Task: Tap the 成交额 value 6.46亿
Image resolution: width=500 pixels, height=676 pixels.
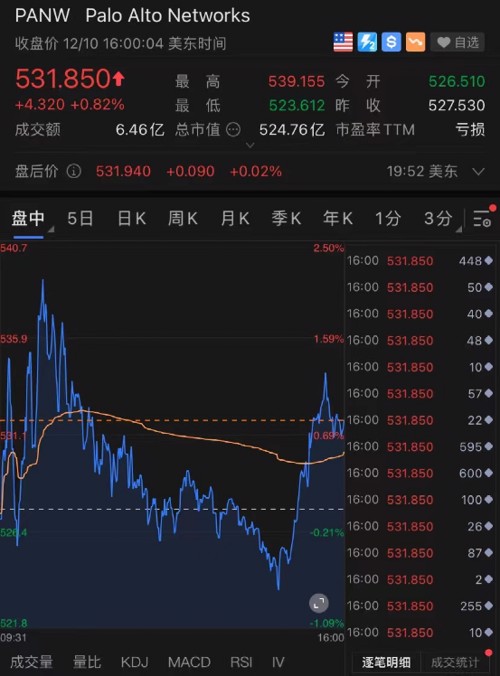Action: [140, 130]
